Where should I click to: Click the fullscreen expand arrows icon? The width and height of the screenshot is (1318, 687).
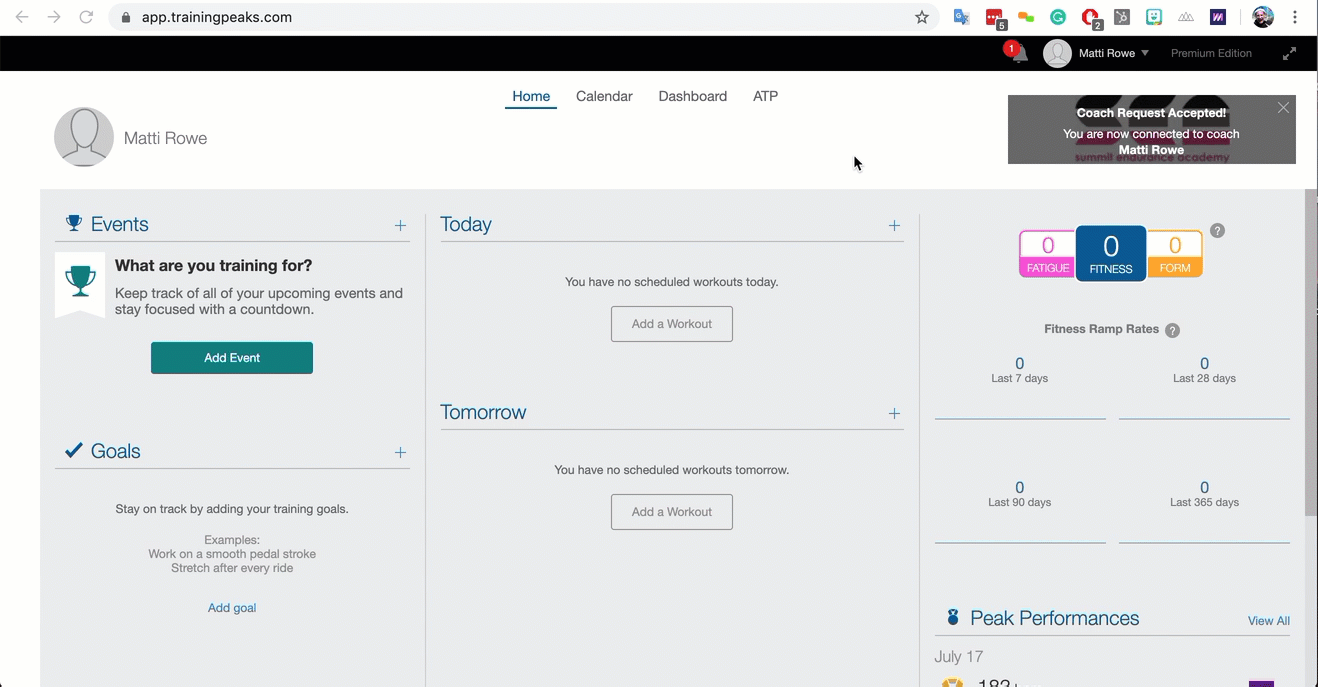click(1289, 54)
